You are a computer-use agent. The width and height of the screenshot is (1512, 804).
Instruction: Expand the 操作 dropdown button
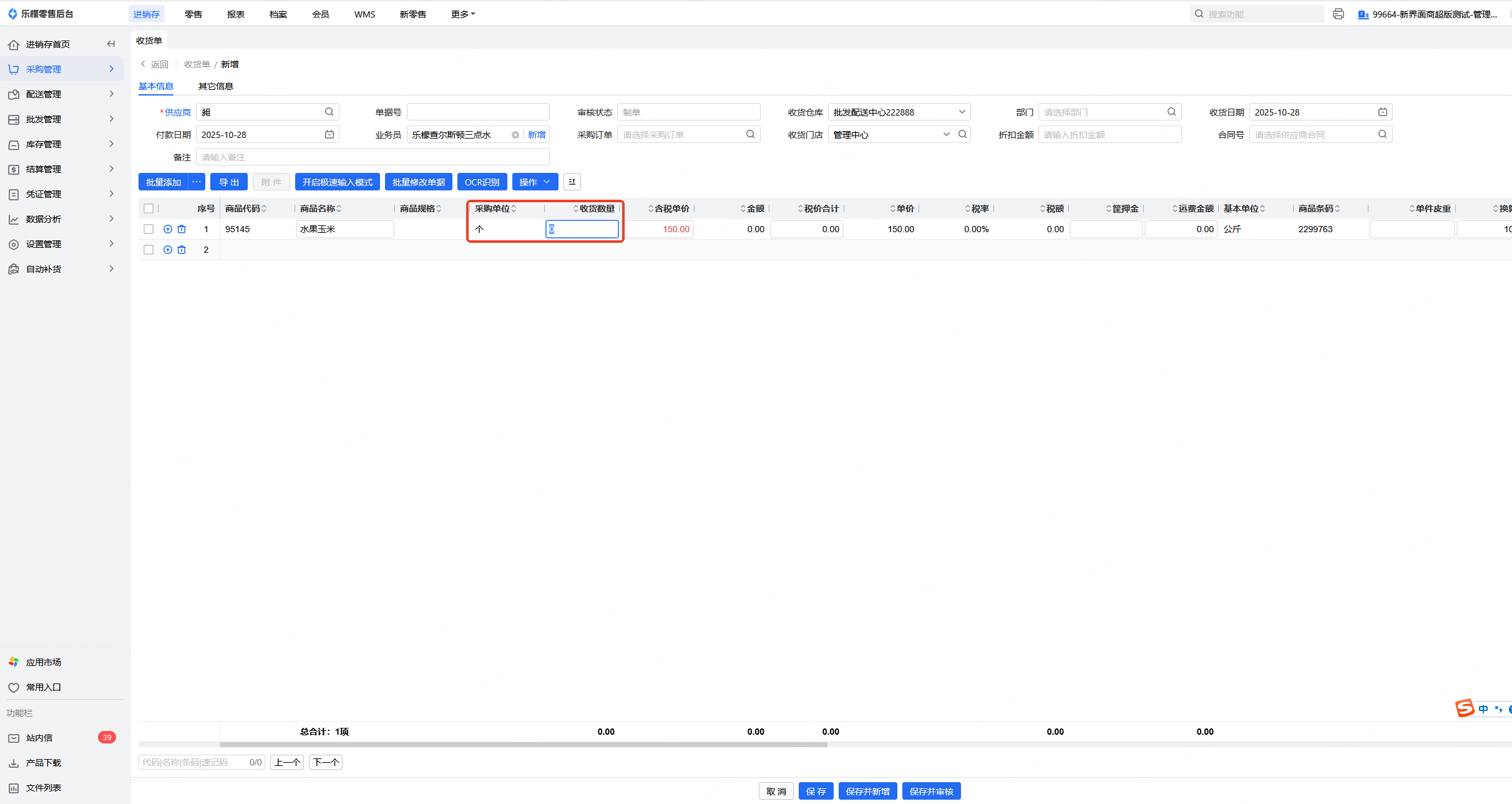535,182
